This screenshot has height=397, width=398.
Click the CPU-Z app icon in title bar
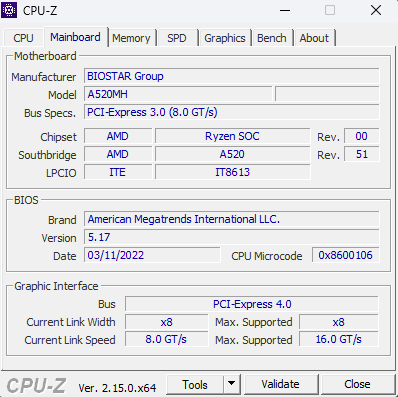pyautogui.click(x=9, y=10)
